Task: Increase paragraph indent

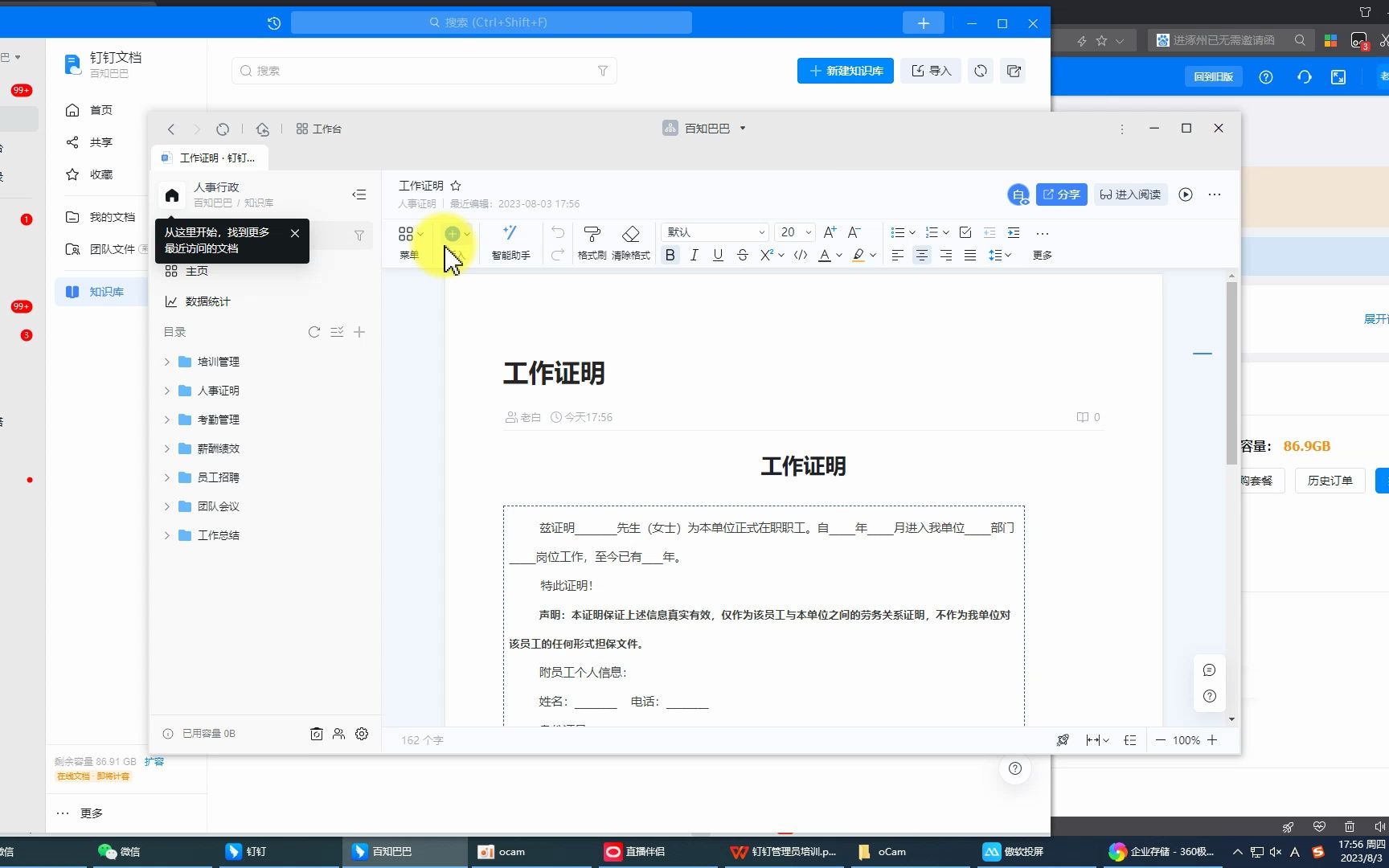Action: [1014, 232]
